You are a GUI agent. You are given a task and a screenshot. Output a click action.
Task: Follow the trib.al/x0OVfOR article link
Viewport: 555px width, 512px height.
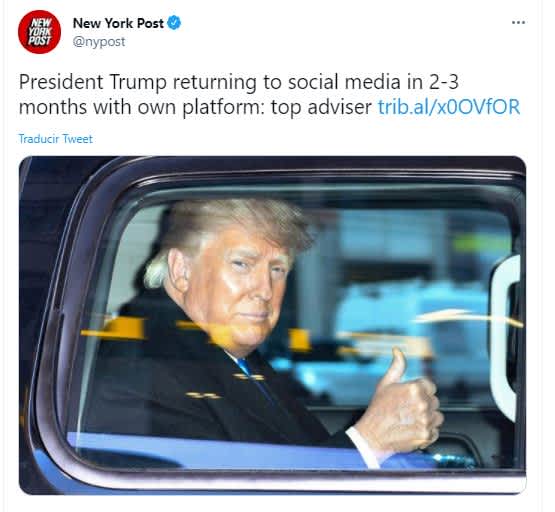pyautogui.click(x=449, y=107)
